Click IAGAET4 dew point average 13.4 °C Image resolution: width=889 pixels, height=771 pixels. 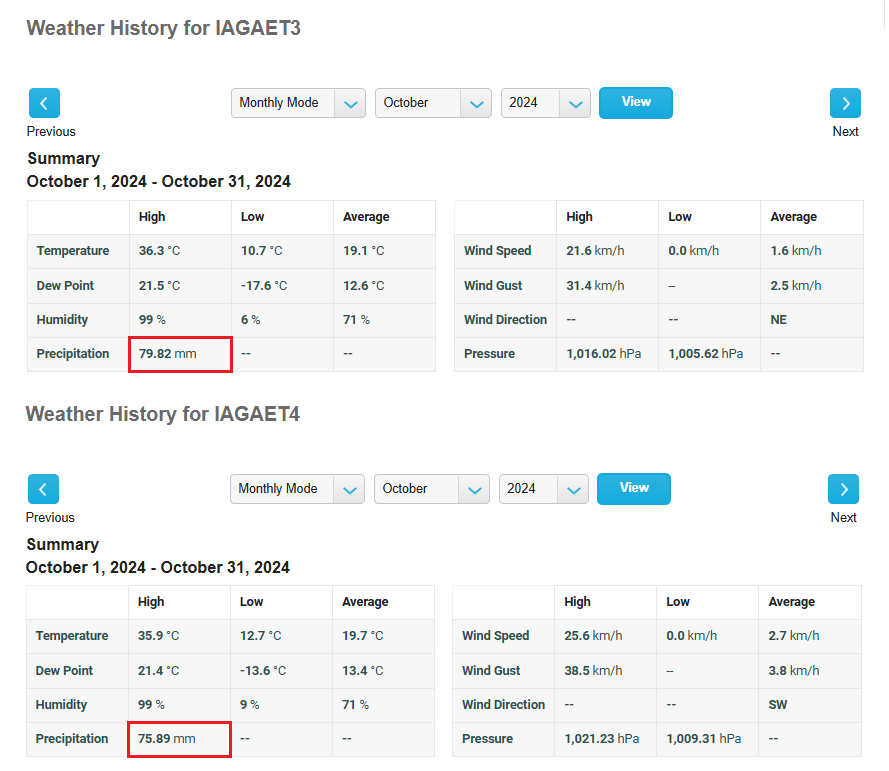tap(362, 671)
